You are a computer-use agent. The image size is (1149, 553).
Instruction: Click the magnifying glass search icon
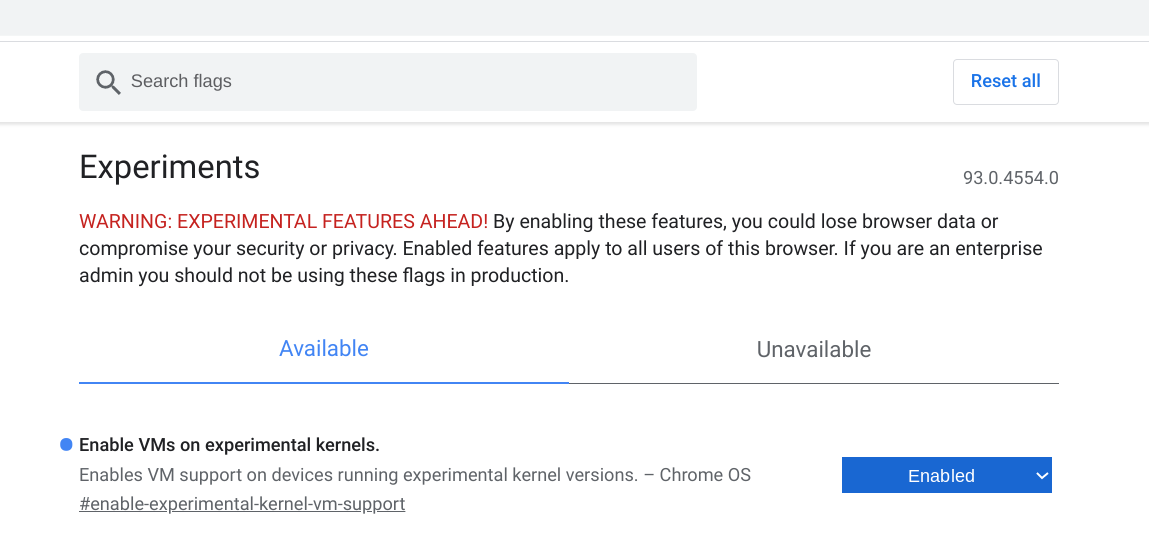tap(108, 82)
